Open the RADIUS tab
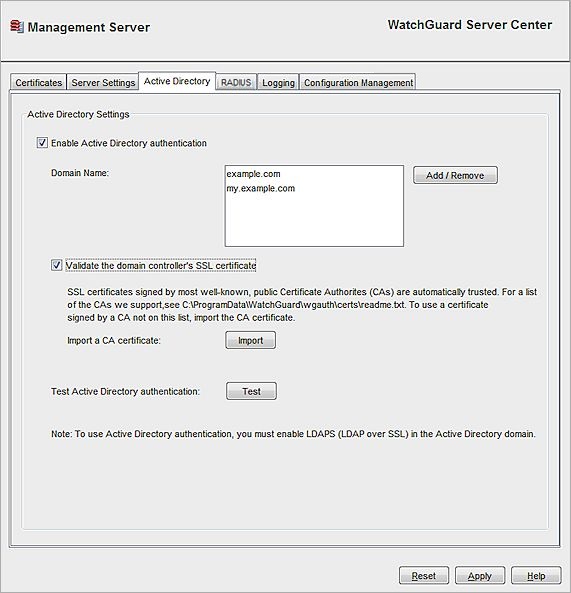Image resolution: width=571 pixels, height=593 pixels. (236, 82)
